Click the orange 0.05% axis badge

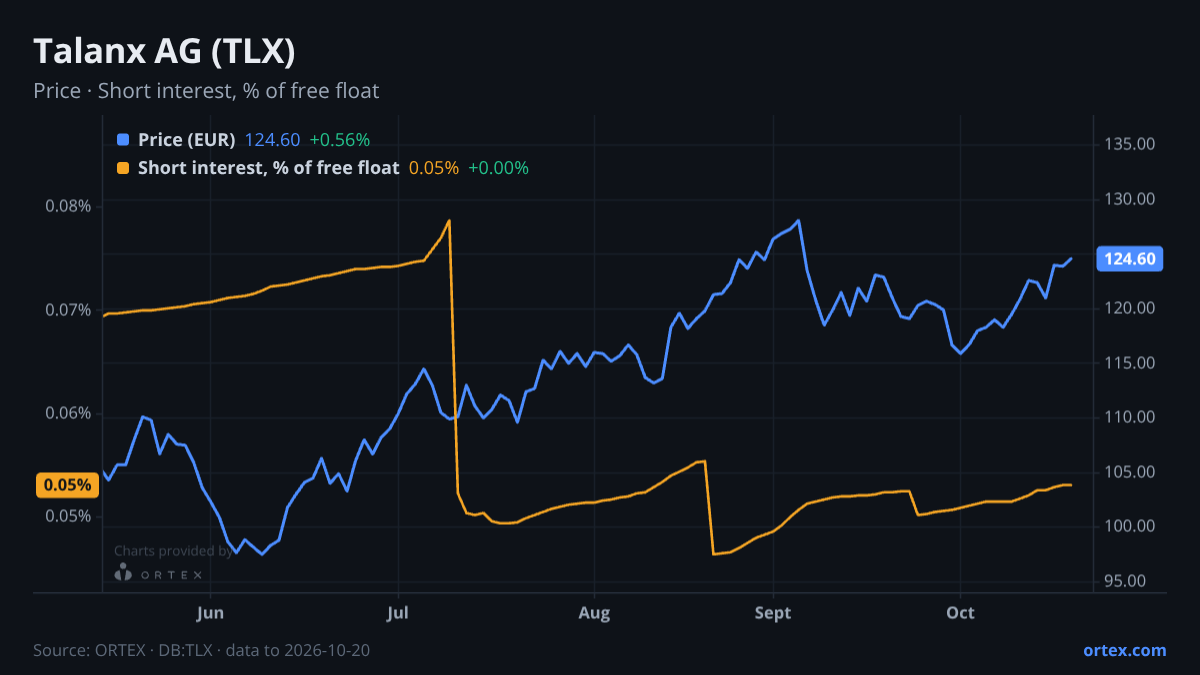click(x=68, y=485)
